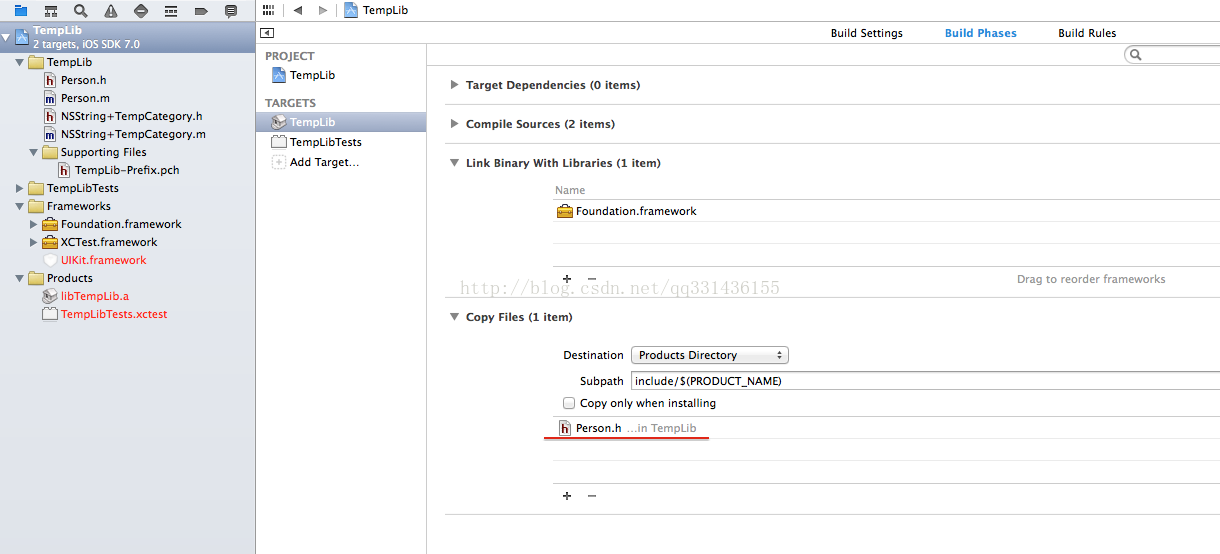The image size is (1220, 554).
Task: Open the Build Rules tab
Action: (x=1087, y=33)
